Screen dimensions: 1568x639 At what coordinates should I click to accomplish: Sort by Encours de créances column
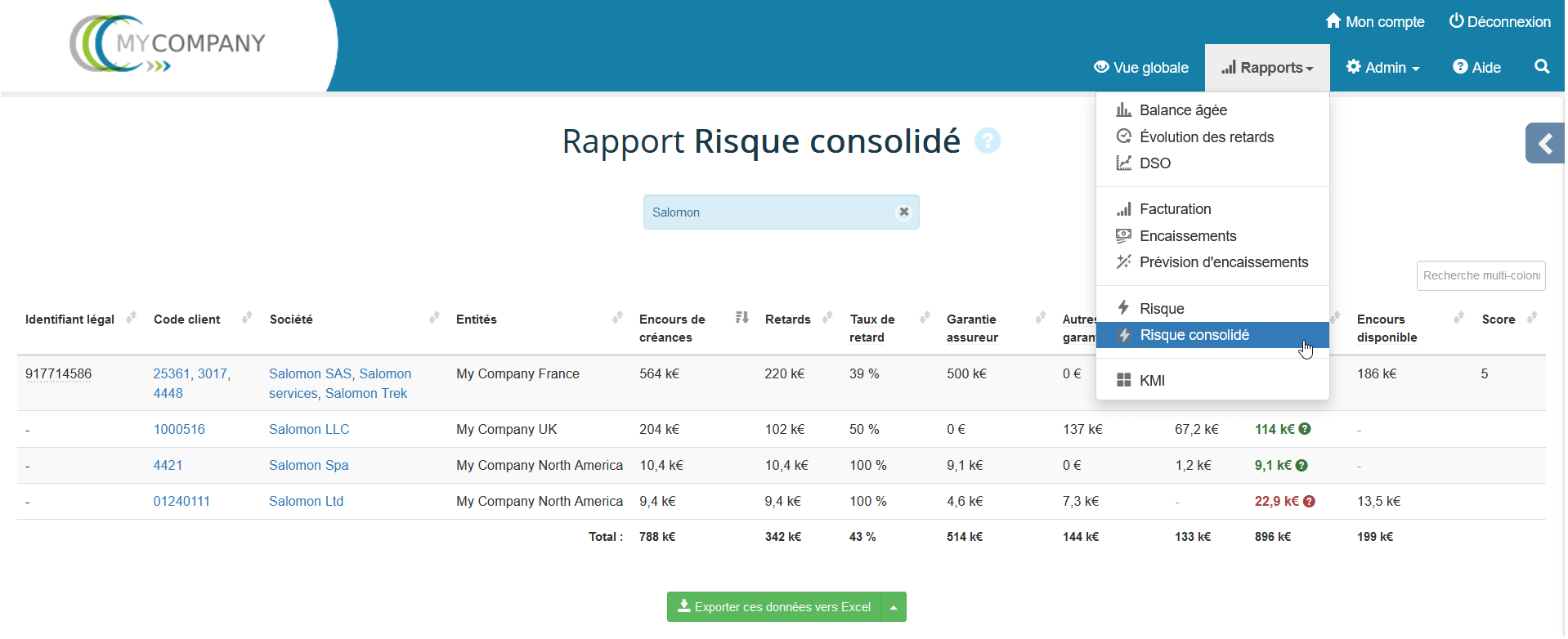point(741,318)
